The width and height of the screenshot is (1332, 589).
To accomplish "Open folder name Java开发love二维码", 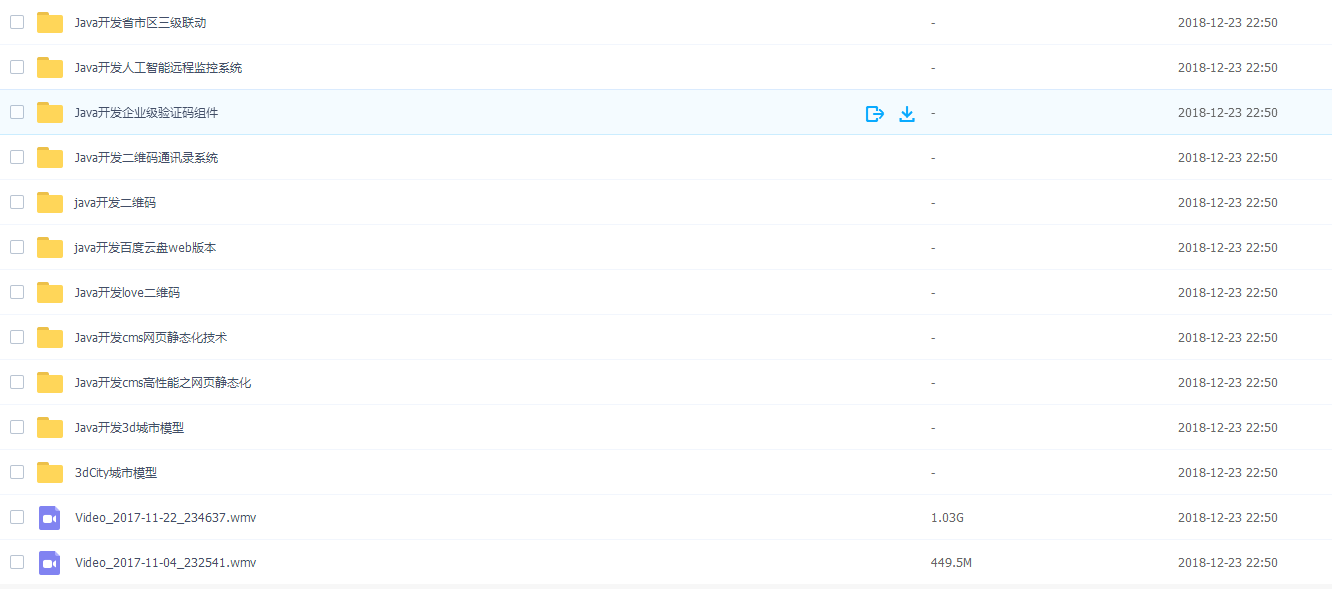I will [x=127, y=293].
